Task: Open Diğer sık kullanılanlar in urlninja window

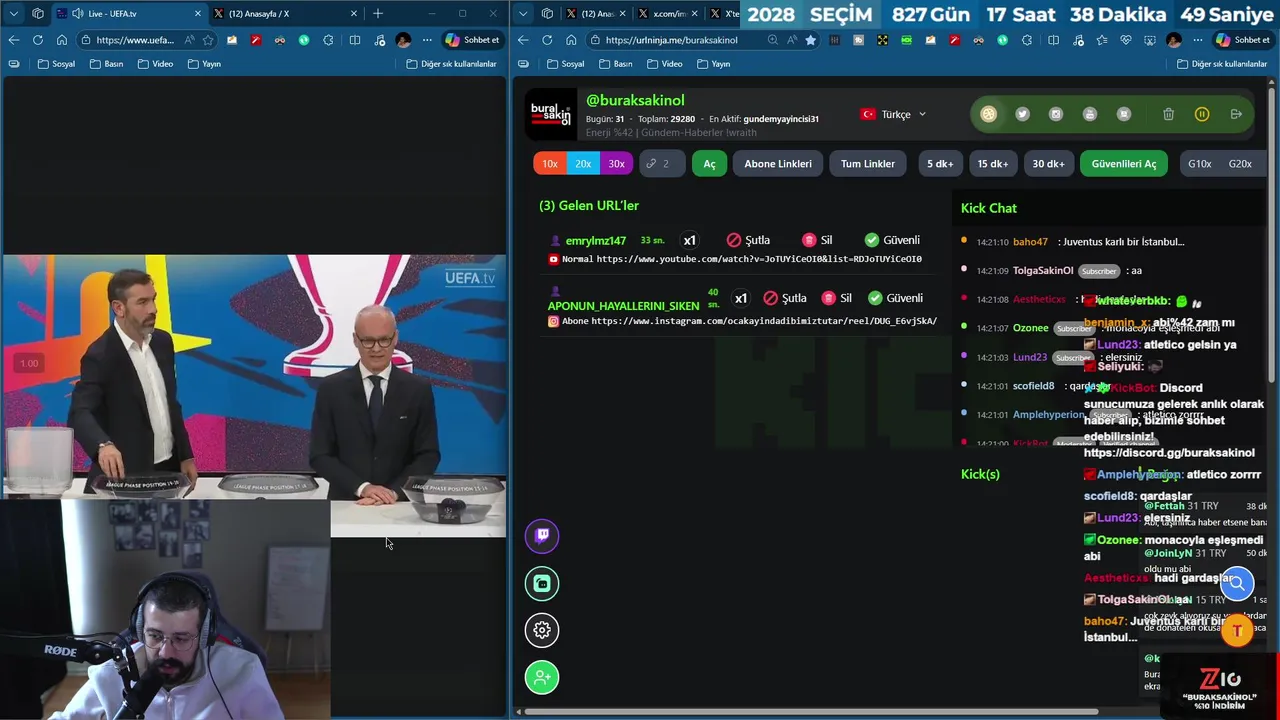Action: click(x=1222, y=64)
